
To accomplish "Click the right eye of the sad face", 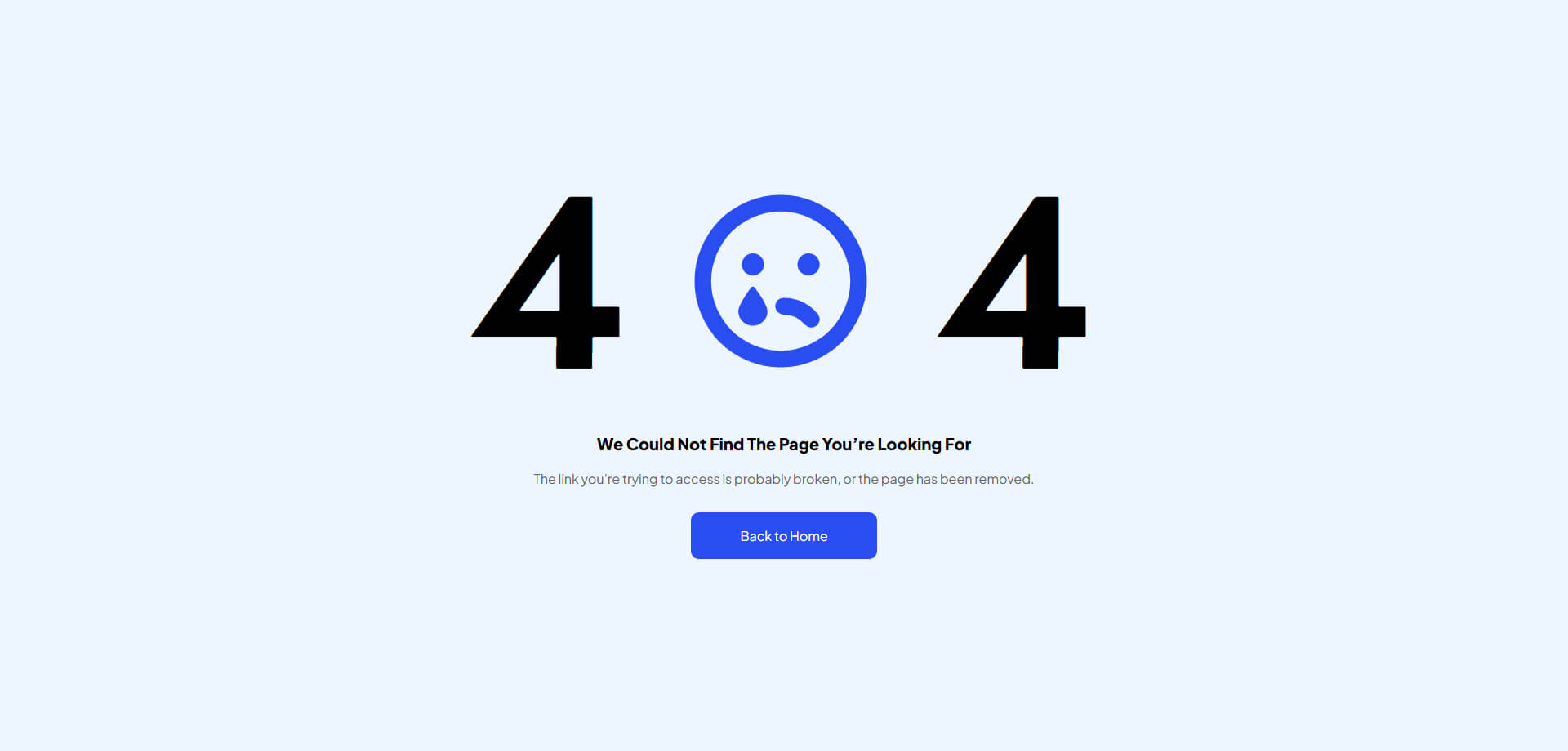I will coord(808,264).
